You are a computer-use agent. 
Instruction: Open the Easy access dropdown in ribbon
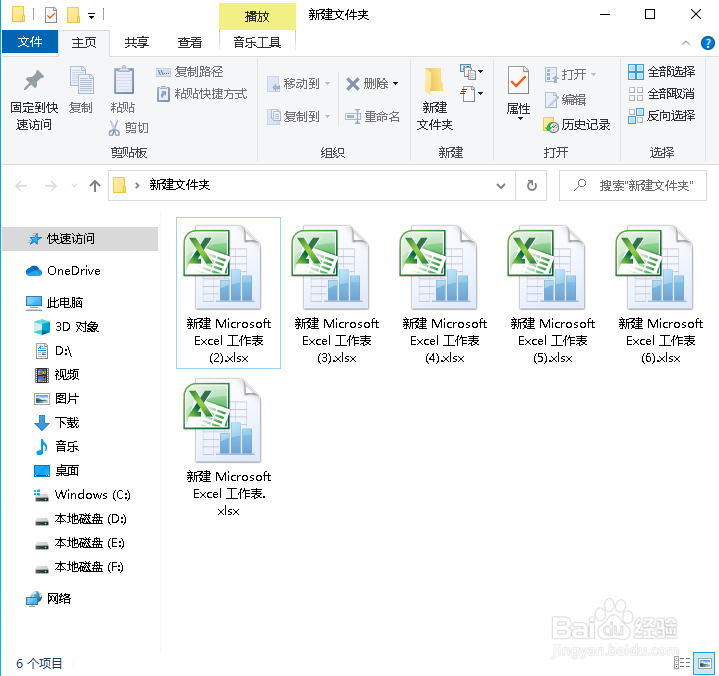(x=472, y=94)
